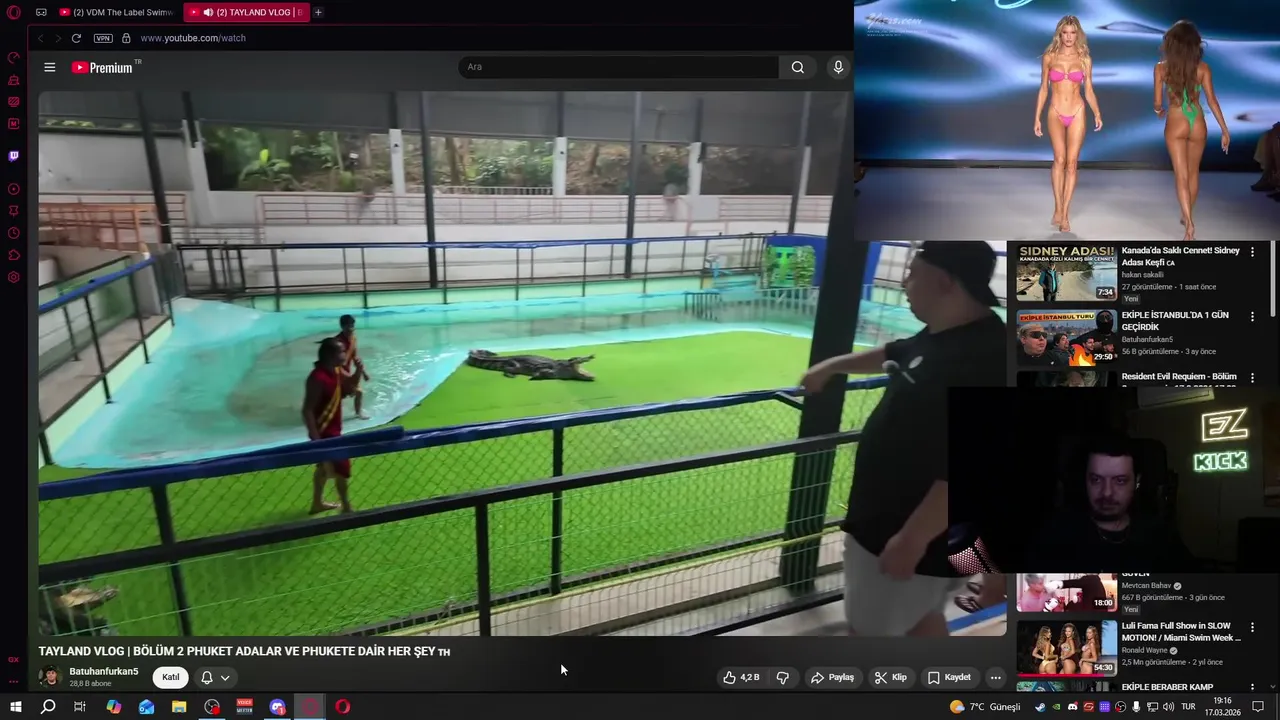Click the address bar showing youtube.com/watch

[193, 38]
